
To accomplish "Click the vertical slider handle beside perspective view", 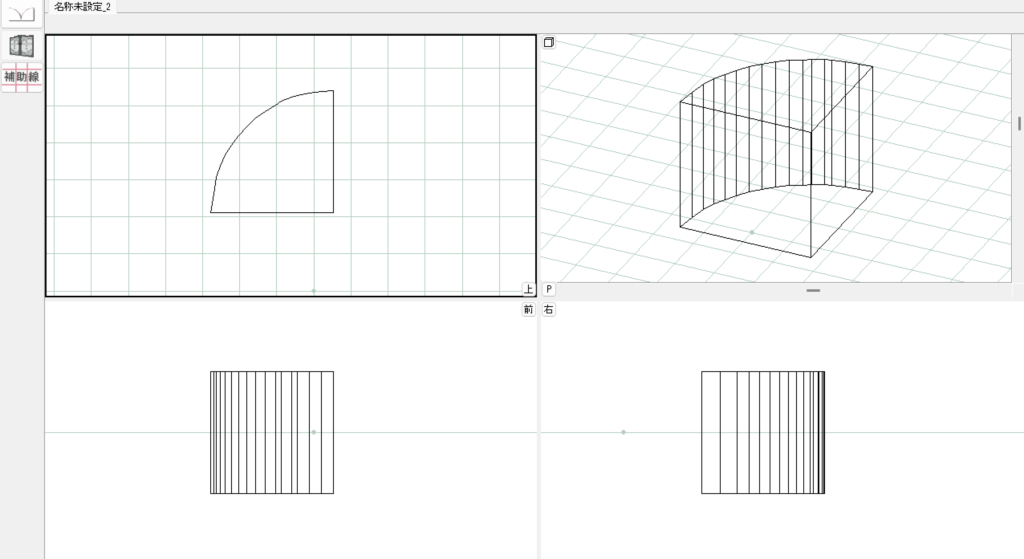I will [1019, 123].
